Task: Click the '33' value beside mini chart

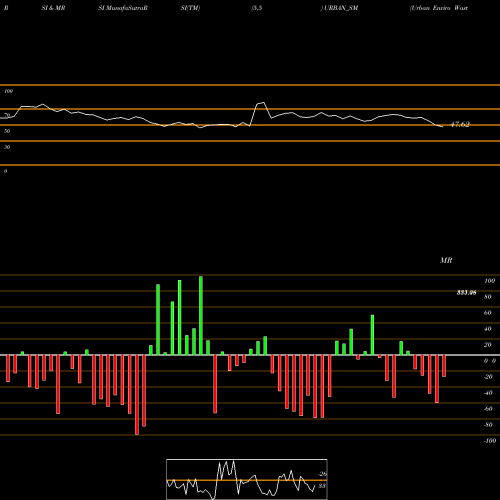Action: pyautogui.click(x=322, y=486)
